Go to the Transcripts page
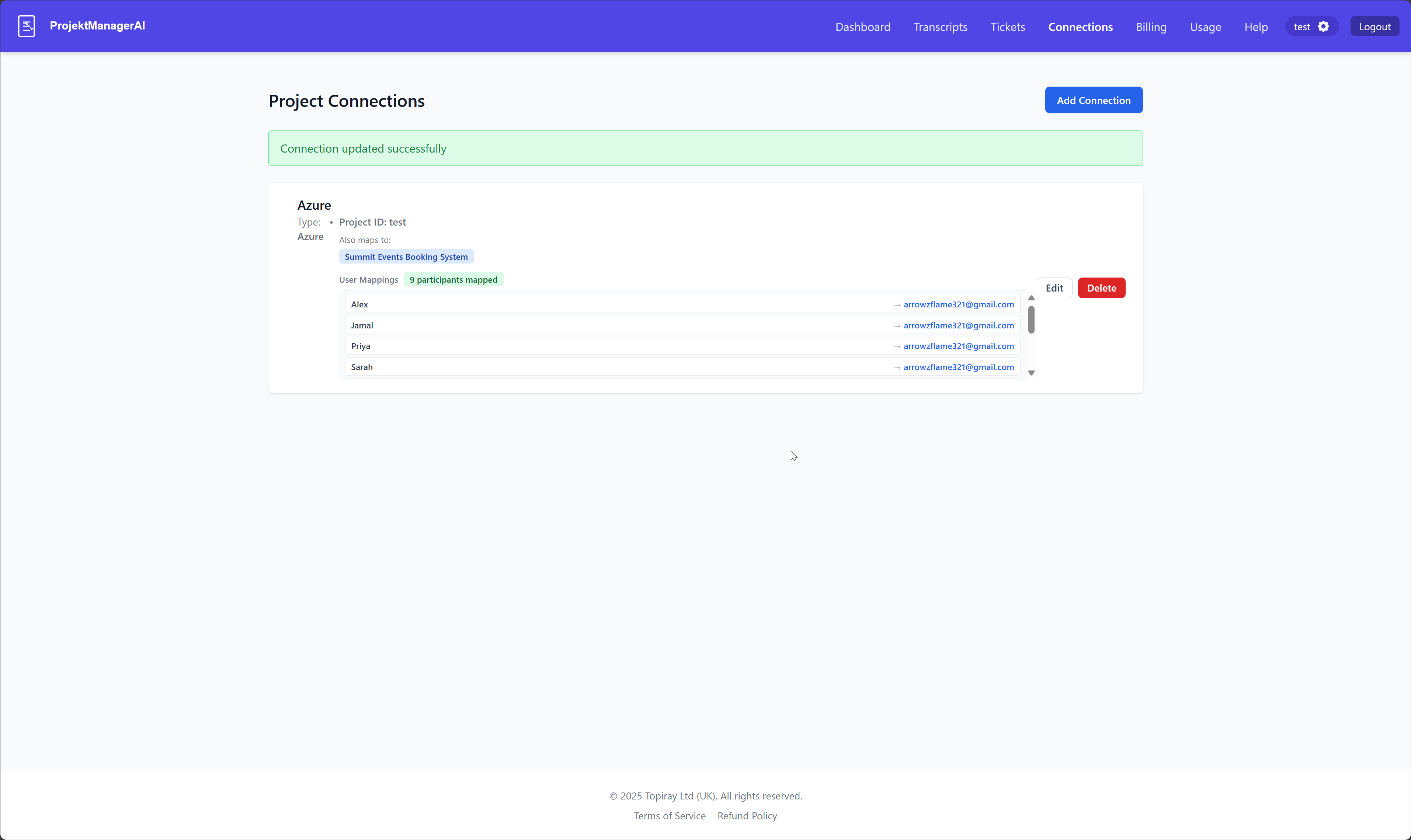The width and height of the screenshot is (1411, 840). coord(940,27)
